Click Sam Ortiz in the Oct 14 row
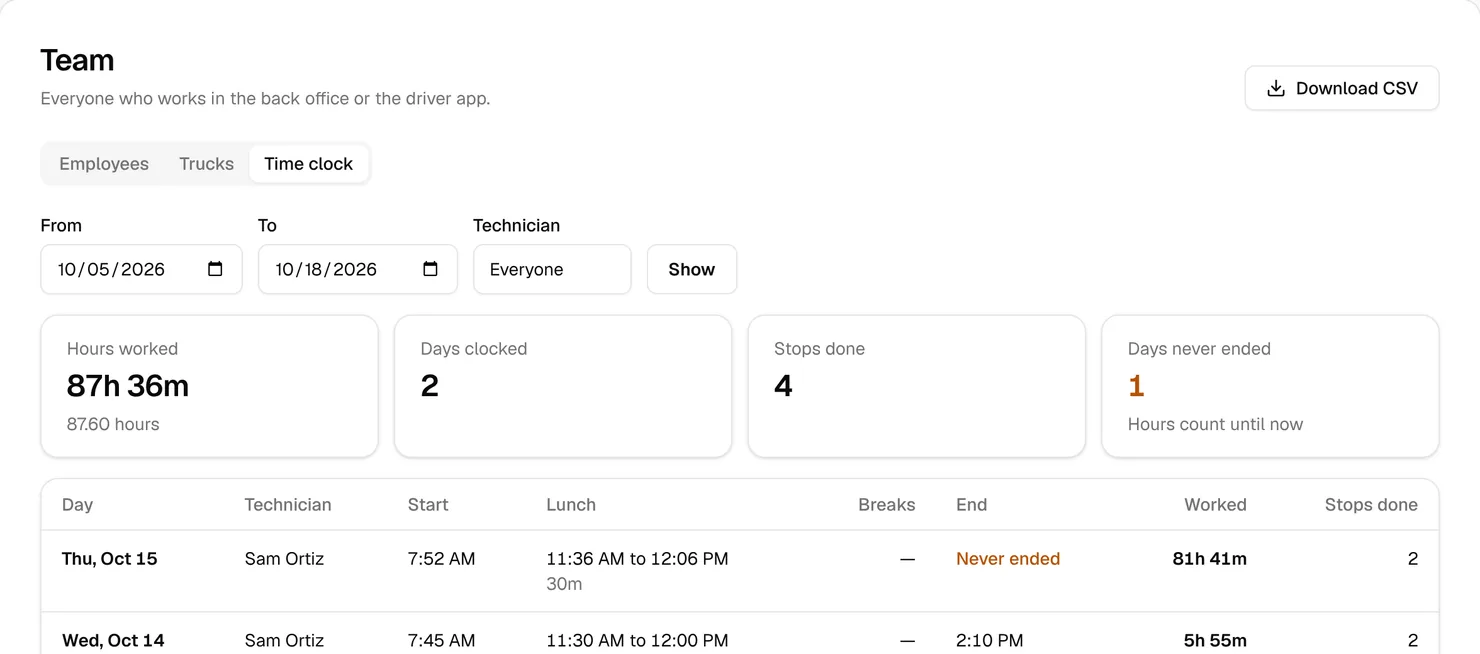The height and width of the screenshot is (654, 1480). pyautogui.click(x=284, y=640)
